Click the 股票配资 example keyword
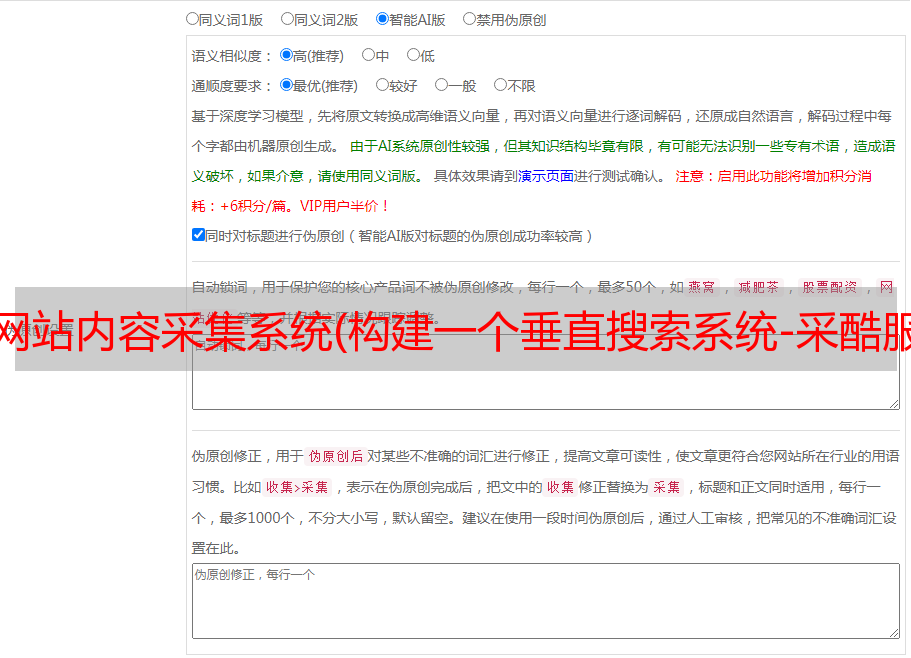This screenshot has width=911, height=658. click(x=830, y=287)
